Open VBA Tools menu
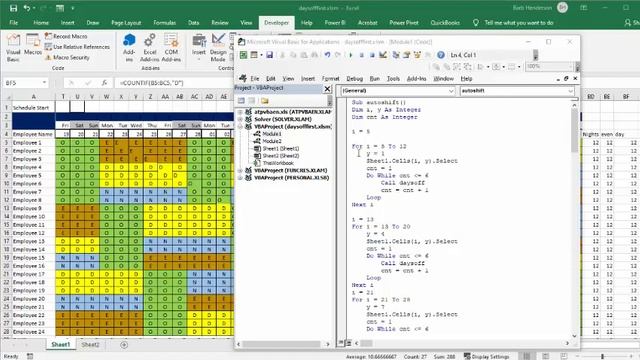Image resolution: width=640 pixels, height=360 pixels. click(x=393, y=78)
